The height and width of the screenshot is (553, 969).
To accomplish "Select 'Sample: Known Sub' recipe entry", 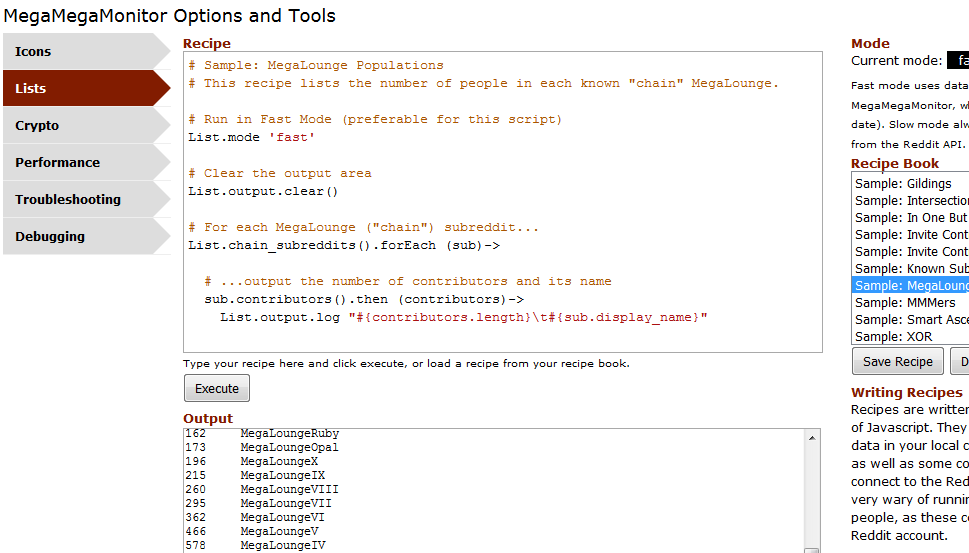I will [908, 269].
